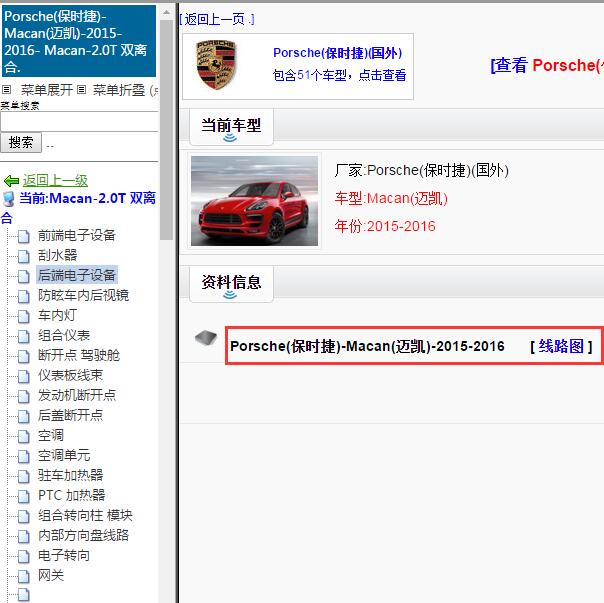
Task: Click 厂家:Porsche(保时捷)(国外) text
Action: (x=421, y=170)
